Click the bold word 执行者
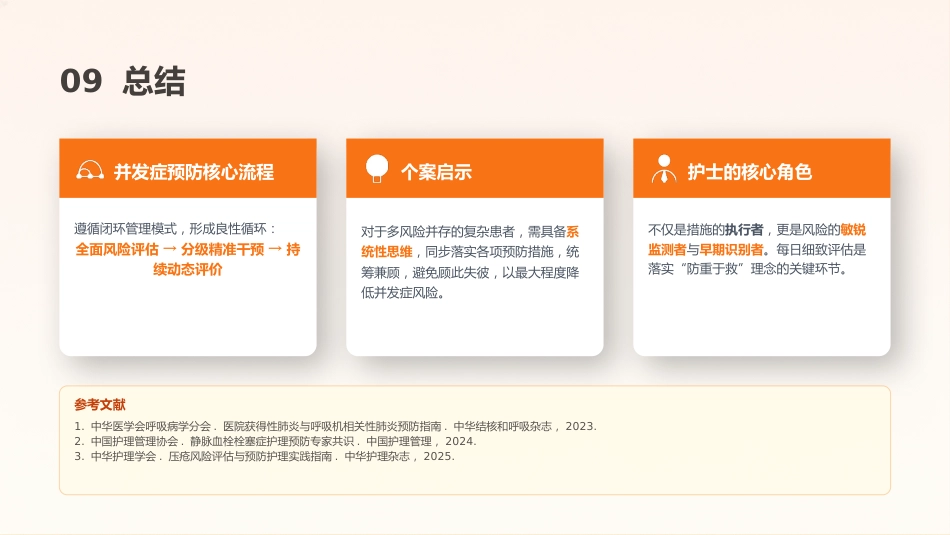 (744, 230)
